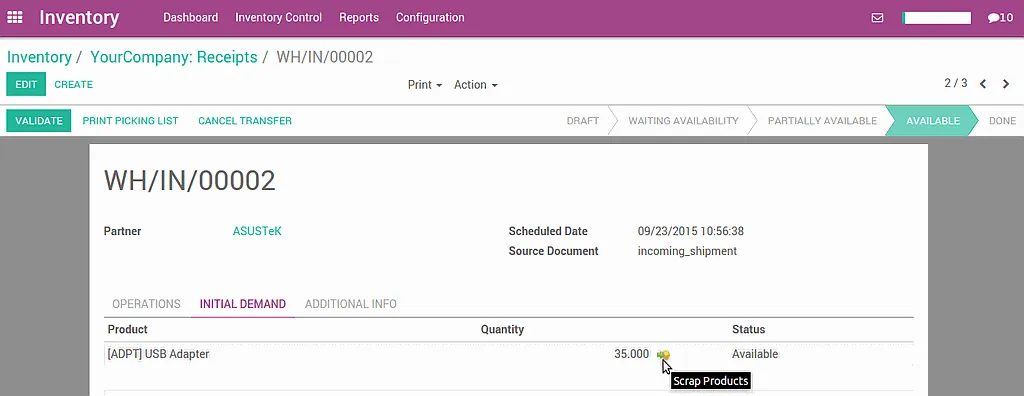Open the Configuration menu

pos(430,18)
